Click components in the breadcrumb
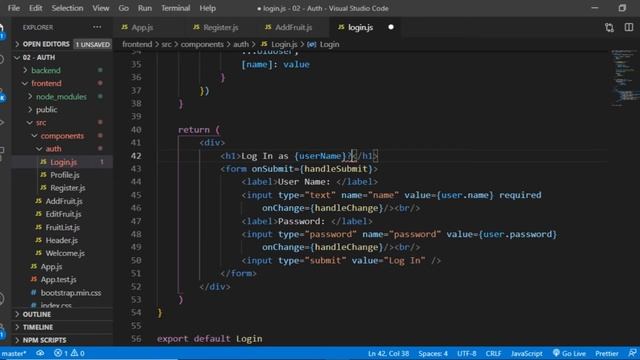 [202, 44]
